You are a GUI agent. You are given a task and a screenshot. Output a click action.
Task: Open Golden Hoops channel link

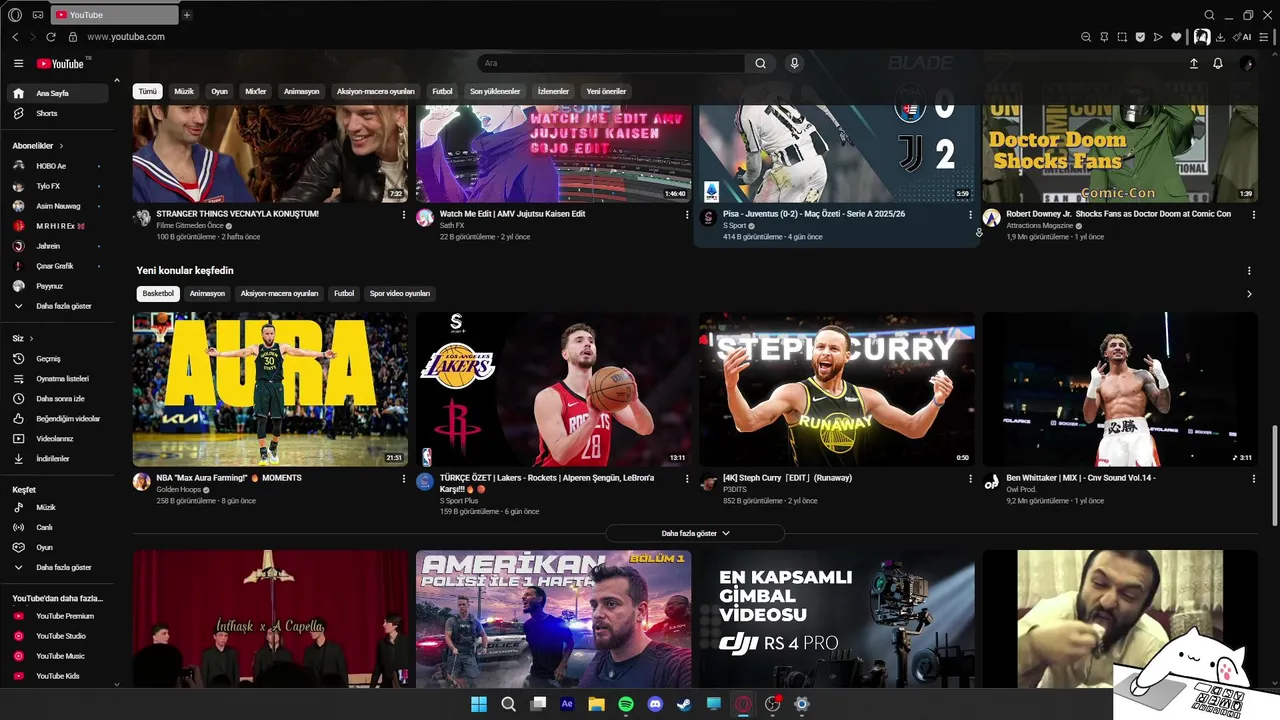(x=179, y=490)
